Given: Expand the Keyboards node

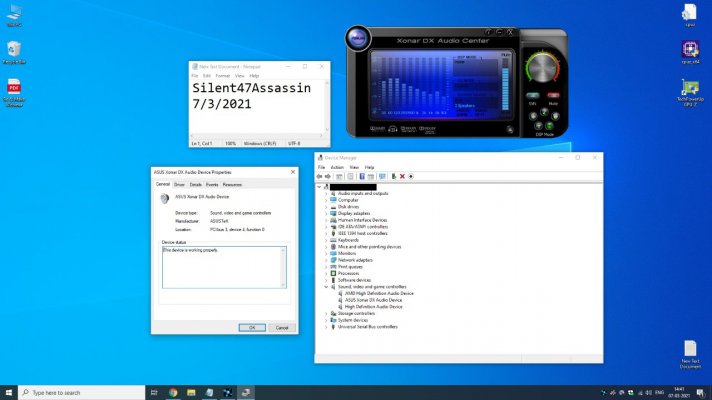Looking at the screenshot, I should coord(326,240).
